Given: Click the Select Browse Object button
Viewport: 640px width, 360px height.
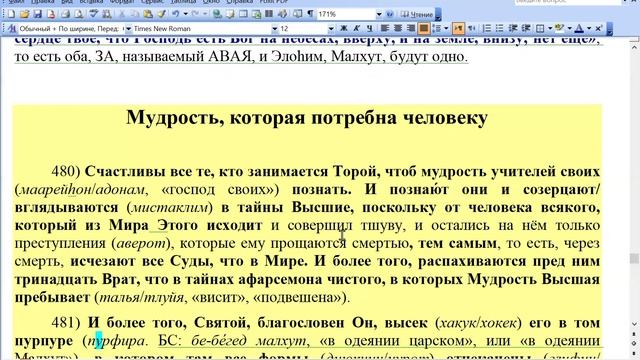Looking at the screenshot, I should (634, 343).
